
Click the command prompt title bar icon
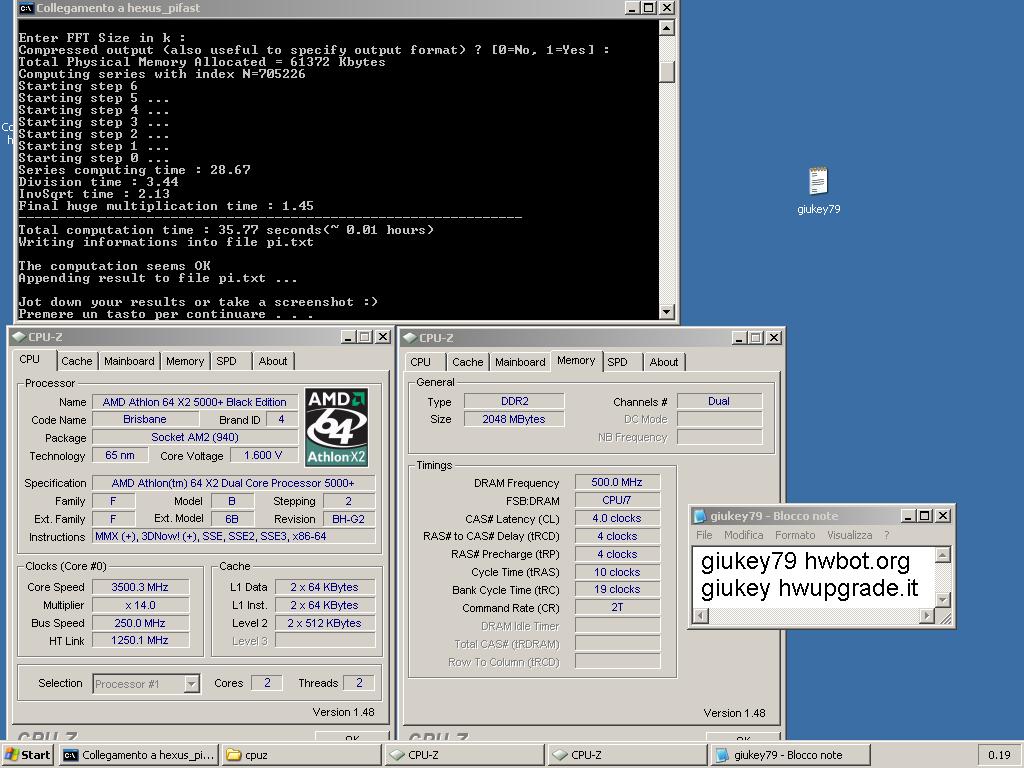[26, 8]
